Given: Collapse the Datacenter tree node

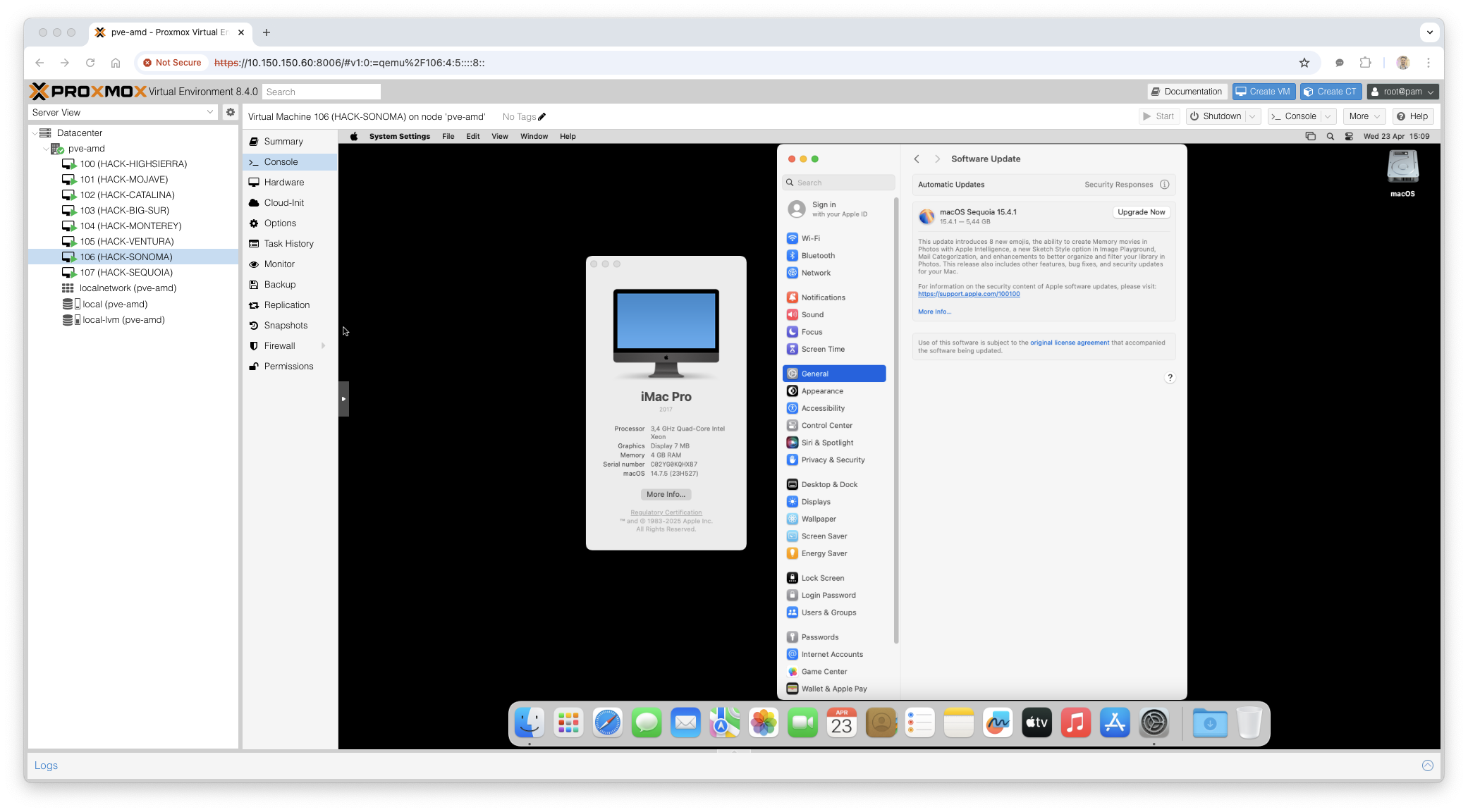Looking at the screenshot, I should tap(35, 133).
